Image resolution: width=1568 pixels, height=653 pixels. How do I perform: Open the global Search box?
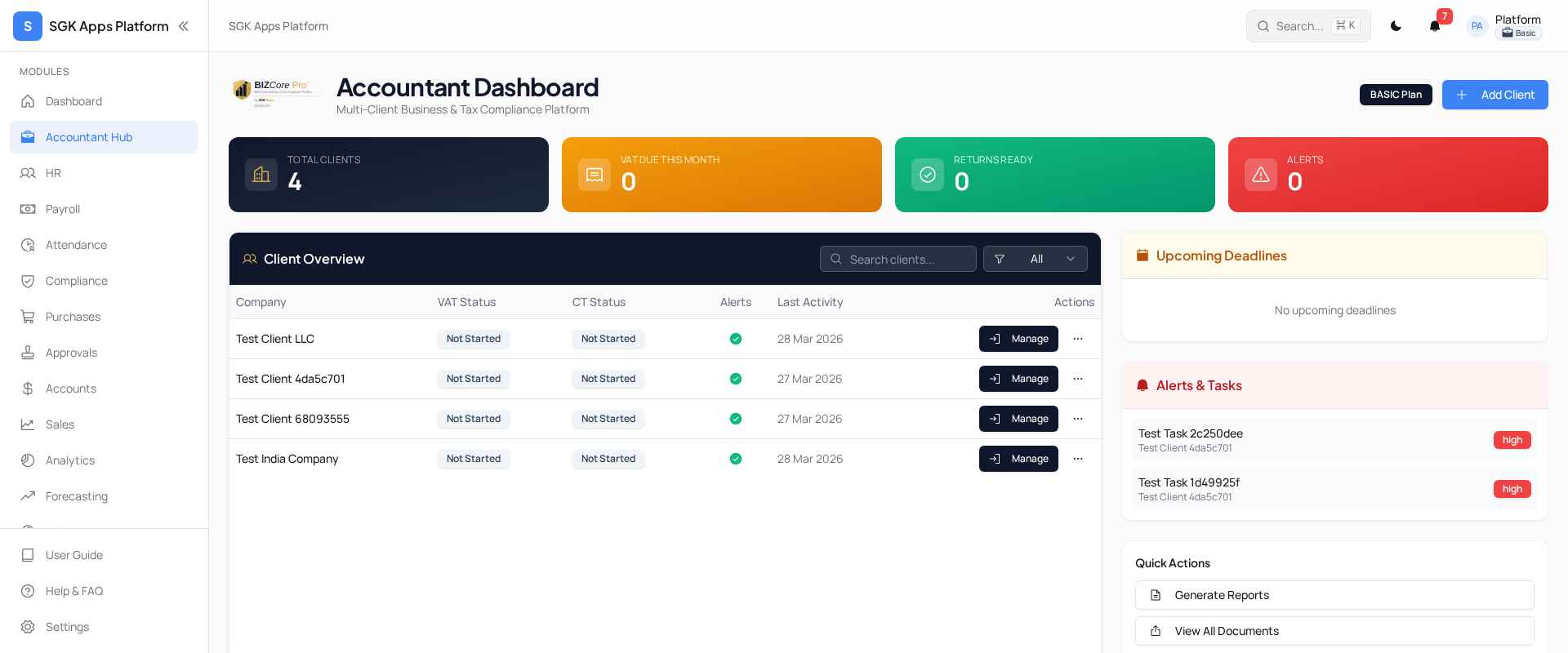click(x=1308, y=26)
